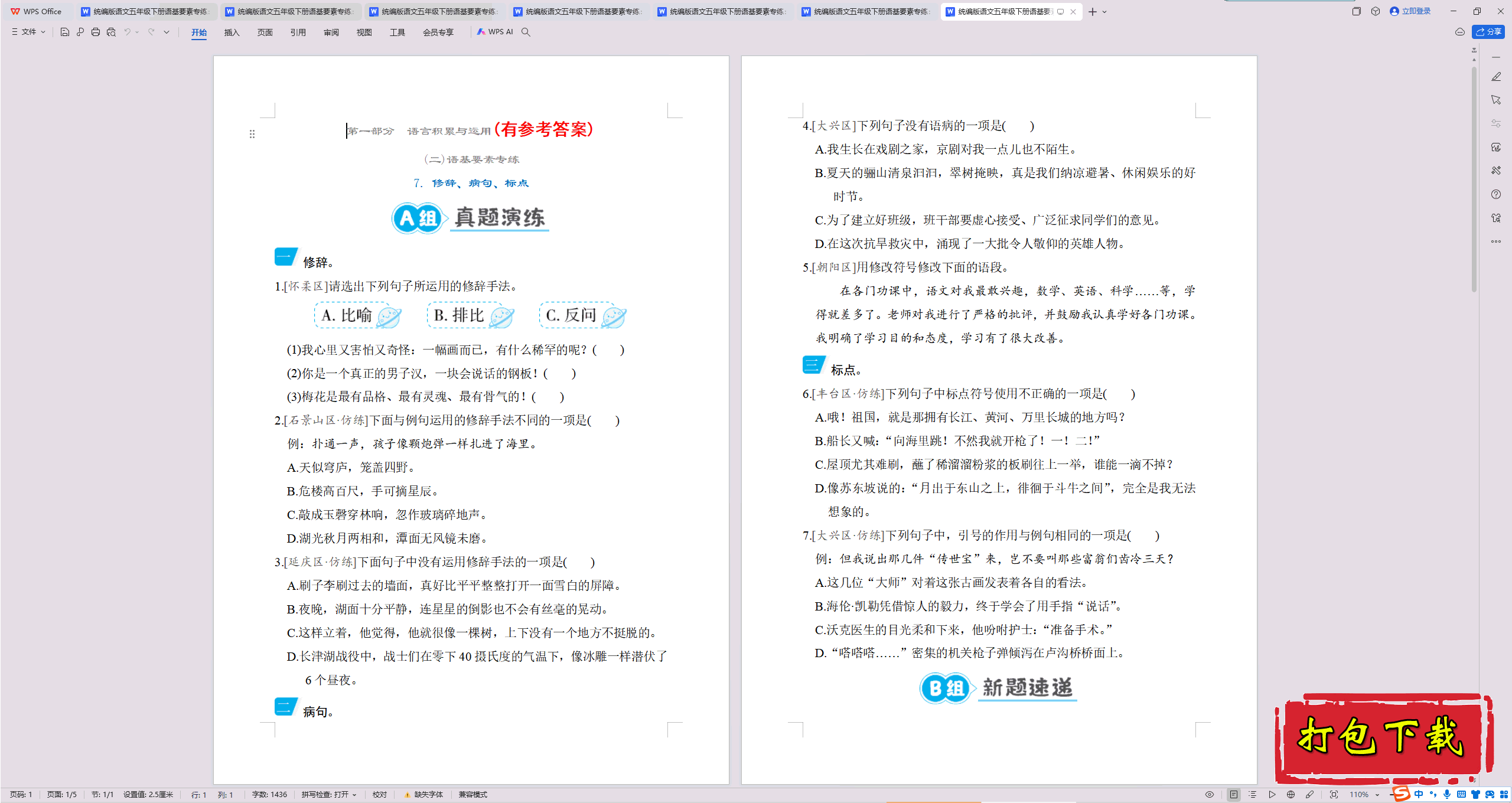Screen dimensions: 1512x803
Task: Switch to outline view in status bar
Action: tap(1253, 795)
